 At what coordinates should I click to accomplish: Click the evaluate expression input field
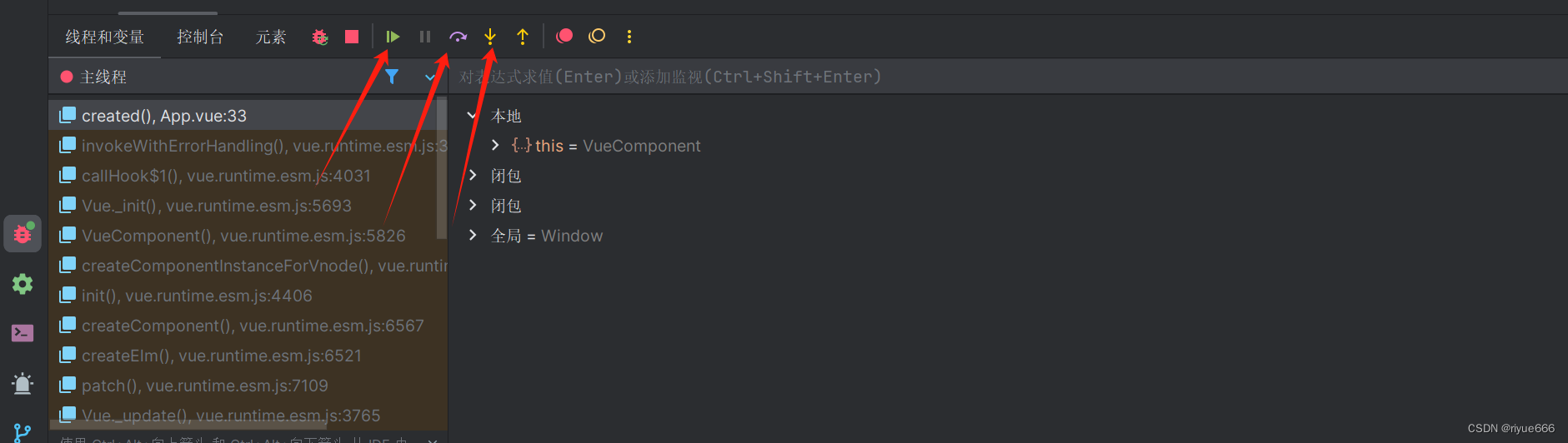coord(1009,77)
